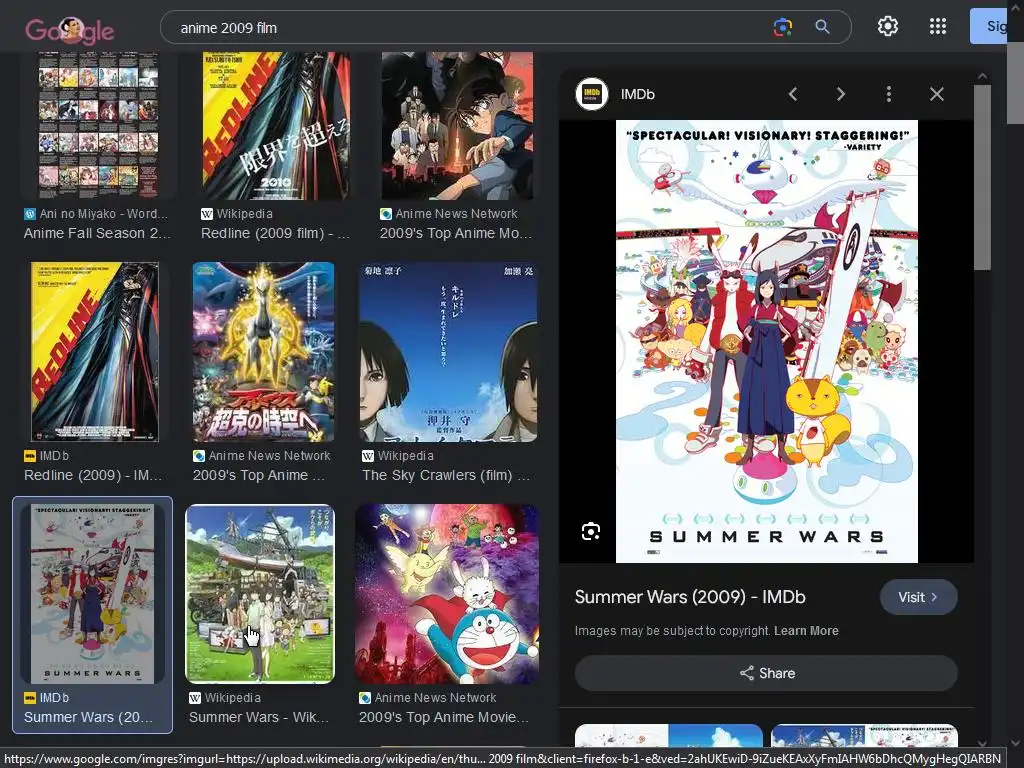Click the preview panel scroll-down arrow
Viewport: 1024px width, 768px height.
(x=982, y=743)
